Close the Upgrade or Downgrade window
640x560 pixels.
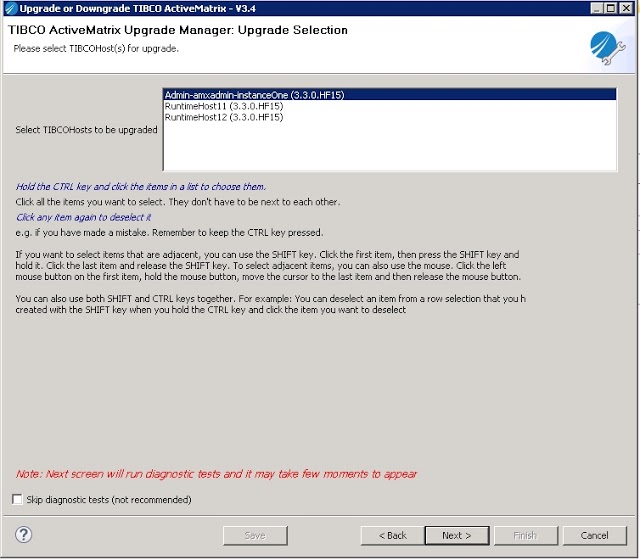[x=626, y=8]
